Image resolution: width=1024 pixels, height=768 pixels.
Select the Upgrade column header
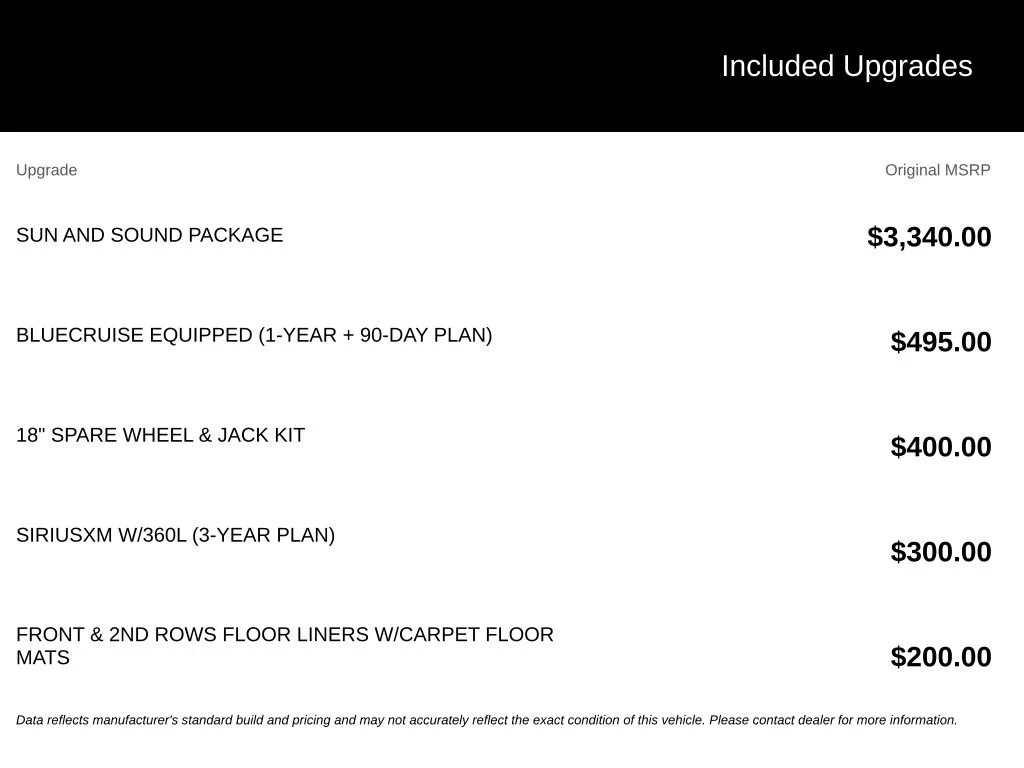pyautogui.click(x=46, y=170)
